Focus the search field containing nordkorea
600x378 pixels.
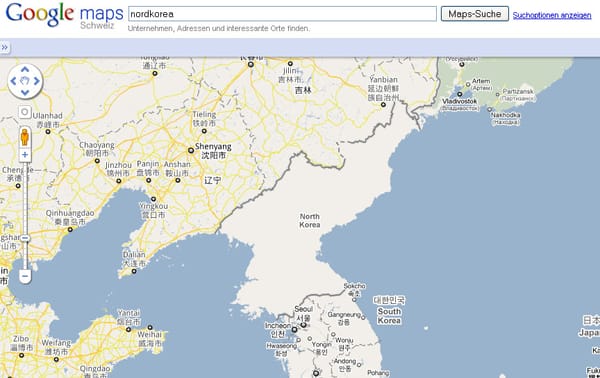[282, 14]
